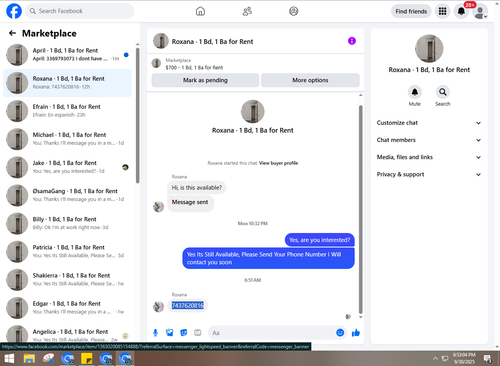This screenshot has width=500, height=366.
Task: Click the listing thumbnail in the right panel
Action: coord(429,49)
